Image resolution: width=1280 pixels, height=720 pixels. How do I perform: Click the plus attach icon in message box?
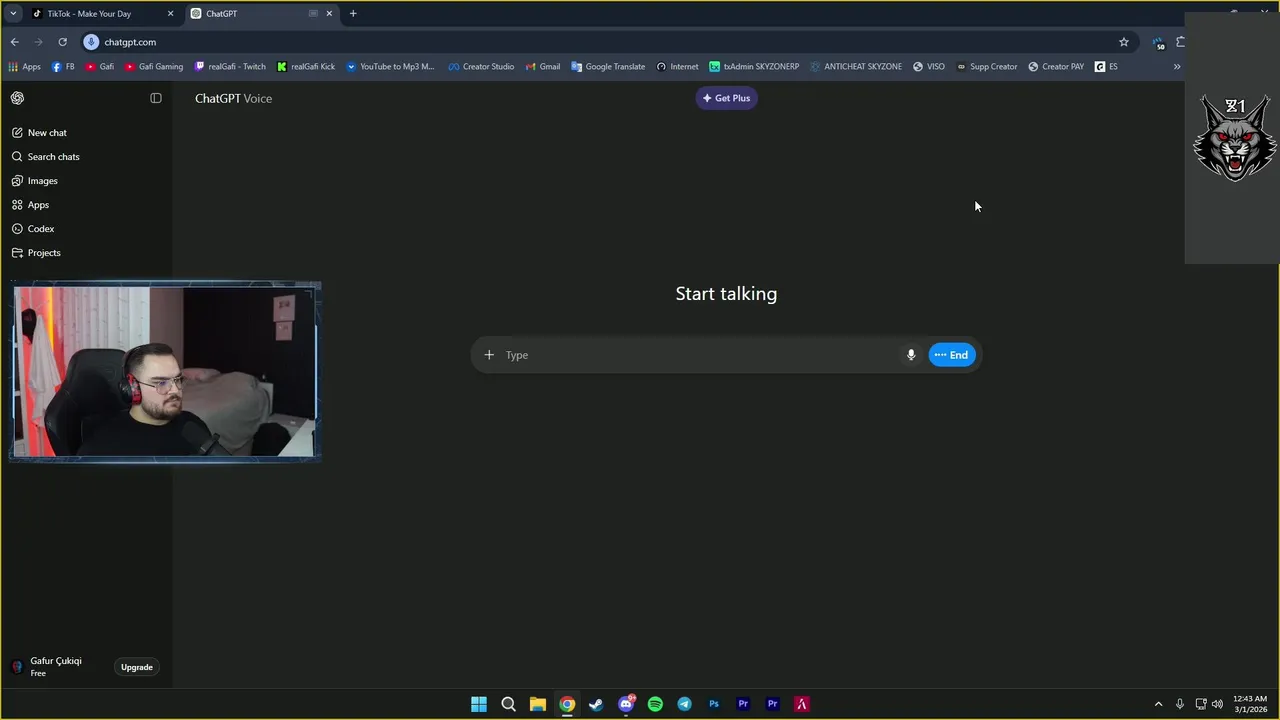click(x=489, y=355)
